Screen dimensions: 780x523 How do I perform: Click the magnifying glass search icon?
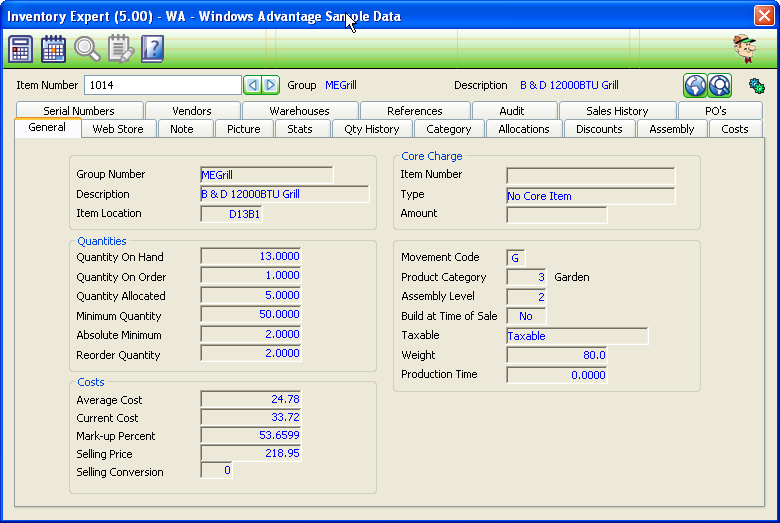click(x=87, y=49)
